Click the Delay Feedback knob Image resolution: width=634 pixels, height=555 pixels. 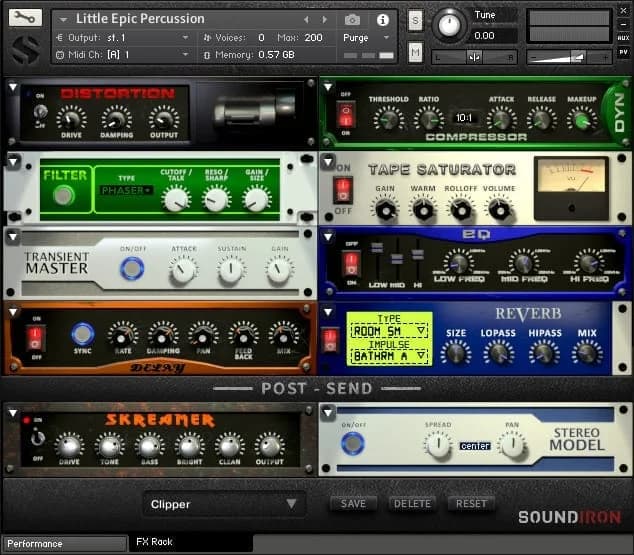[244, 335]
